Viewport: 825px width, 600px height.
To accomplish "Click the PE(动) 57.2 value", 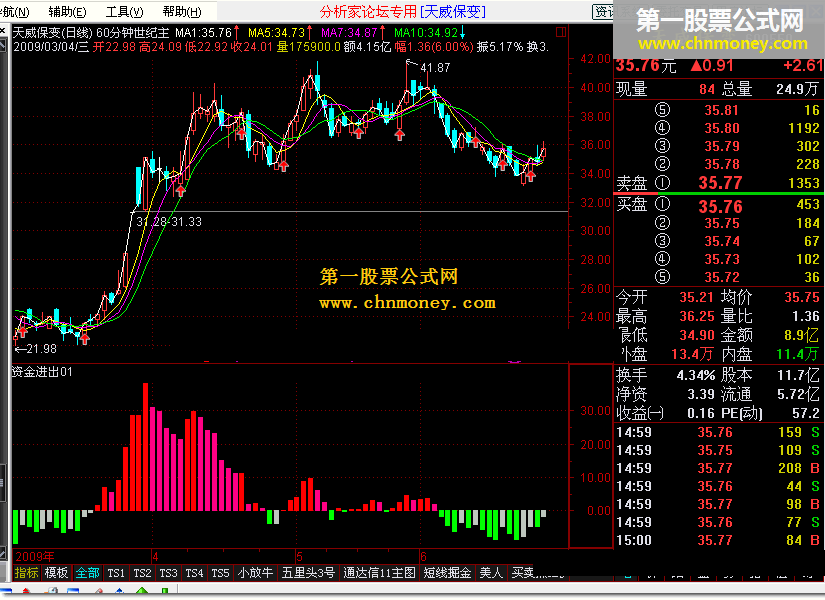I will click(806, 413).
